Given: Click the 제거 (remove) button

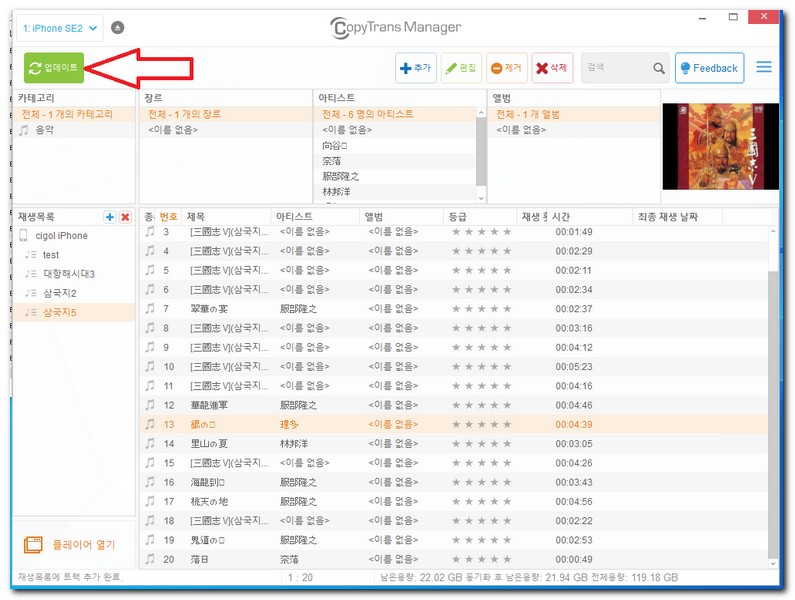Looking at the screenshot, I should click(506, 68).
